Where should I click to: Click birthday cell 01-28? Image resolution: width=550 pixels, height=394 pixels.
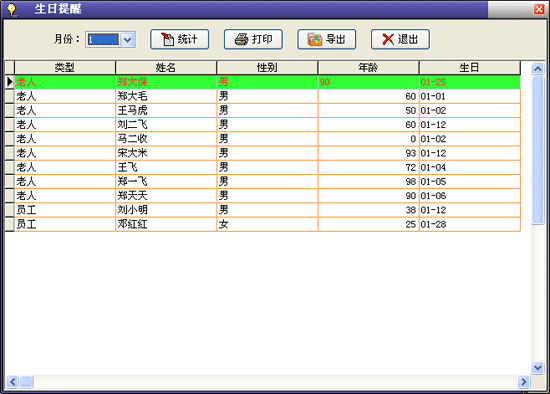coord(470,224)
